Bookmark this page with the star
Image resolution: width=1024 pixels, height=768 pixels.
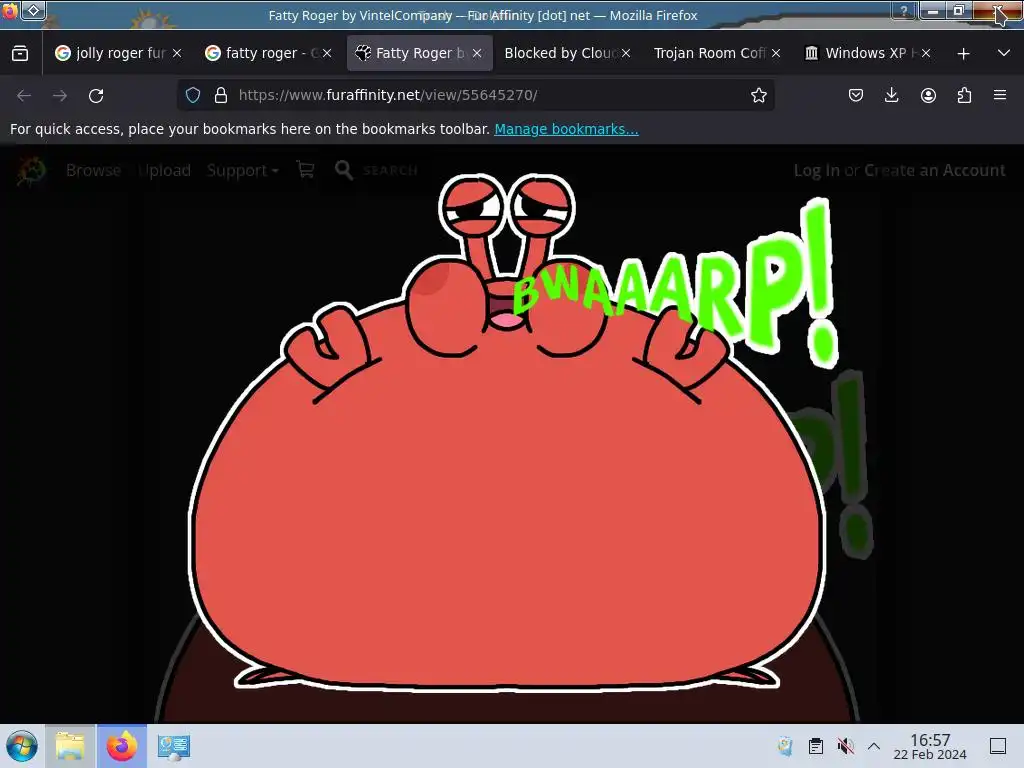pos(758,95)
